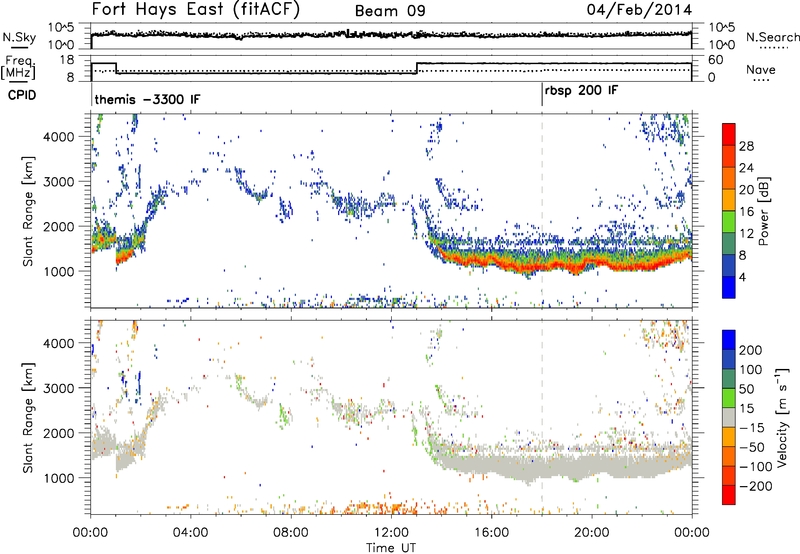Click the 'CPID' label

coord(22,95)
